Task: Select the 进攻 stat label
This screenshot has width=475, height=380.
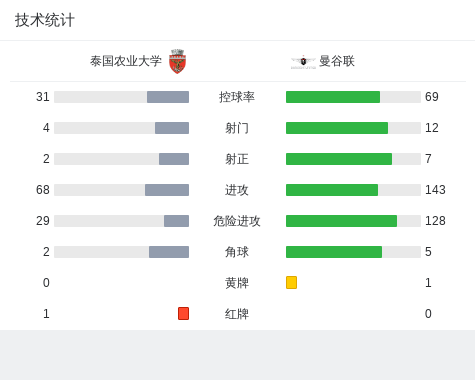Action: pyautogui.click(x=237, y=190)
